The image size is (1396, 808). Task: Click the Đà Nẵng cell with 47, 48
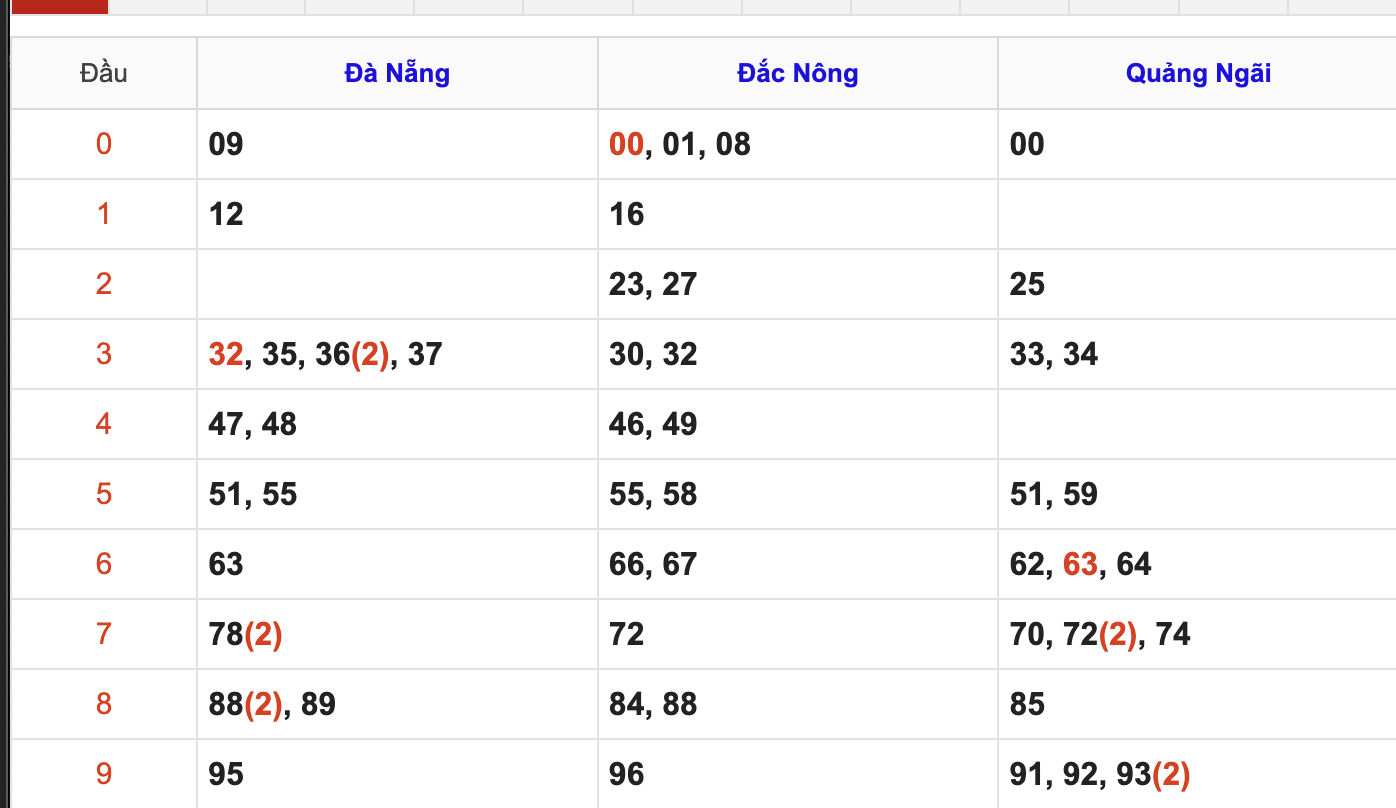coord(253,424)
